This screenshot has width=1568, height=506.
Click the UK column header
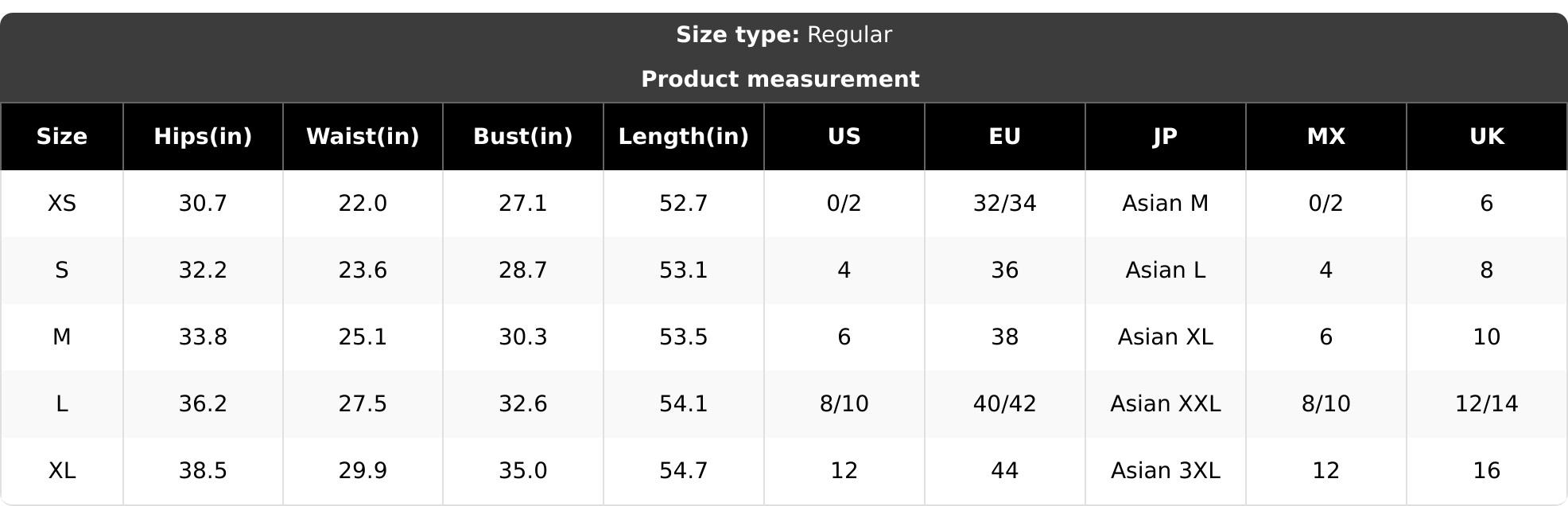pyautogui.click(x=1487, y=136)
